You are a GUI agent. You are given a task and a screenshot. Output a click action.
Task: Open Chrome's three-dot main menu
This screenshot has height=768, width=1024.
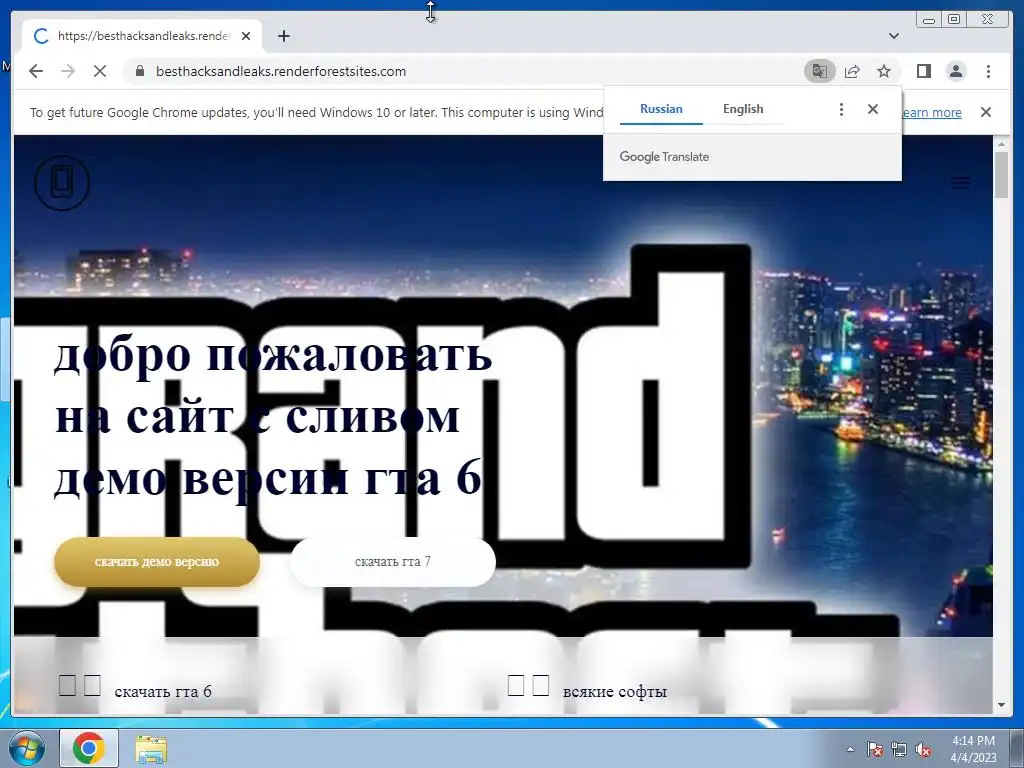point(988,71)
